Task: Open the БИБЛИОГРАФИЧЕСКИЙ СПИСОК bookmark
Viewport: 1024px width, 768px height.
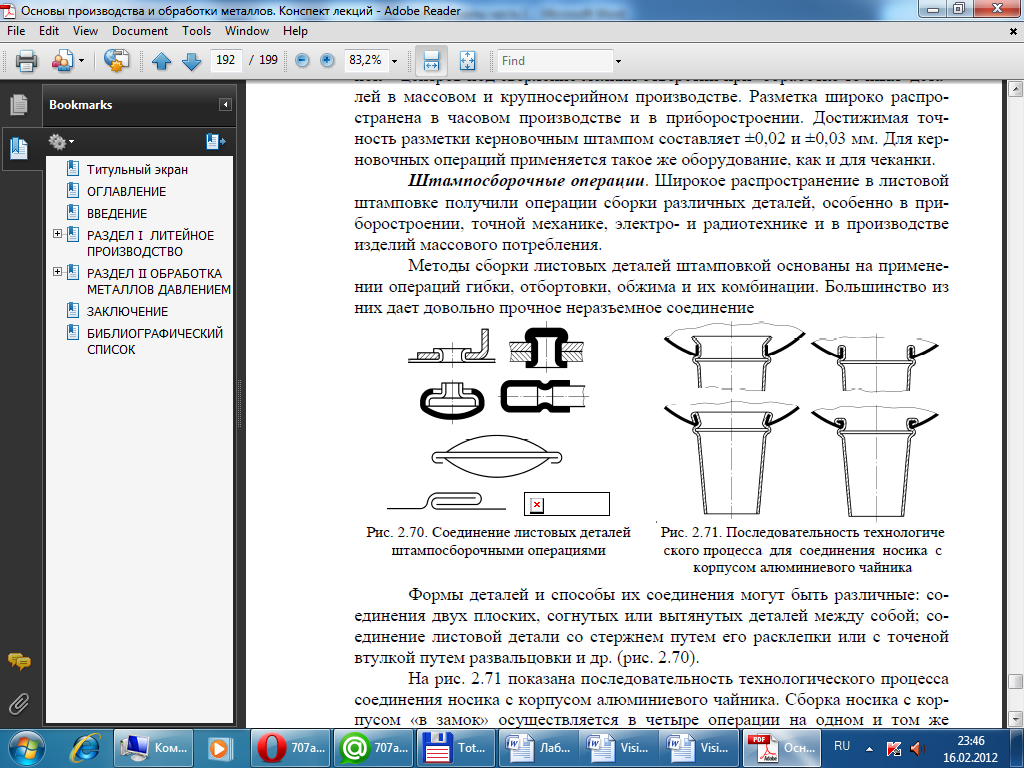Action: pyautogui.click(x=155, y=342)
